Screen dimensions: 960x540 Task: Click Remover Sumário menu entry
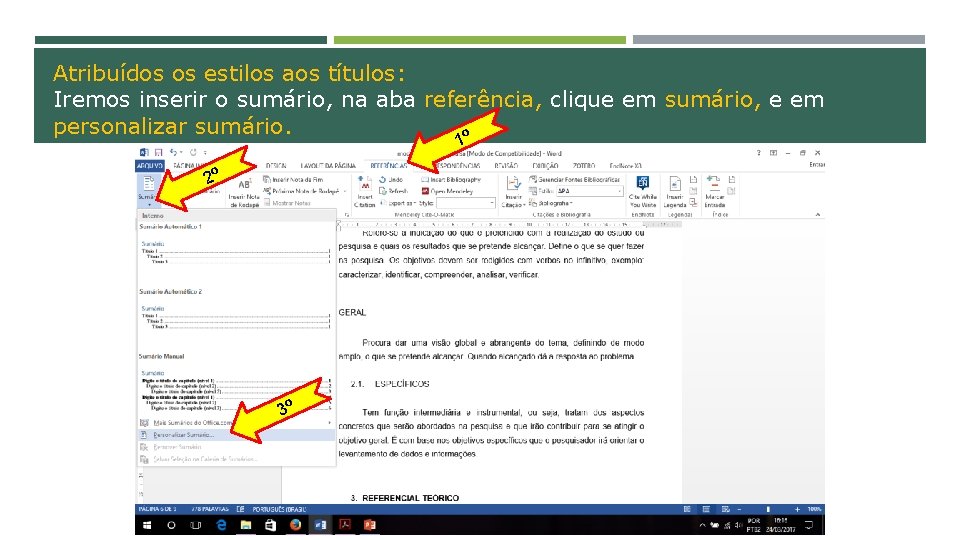[236, 447]
